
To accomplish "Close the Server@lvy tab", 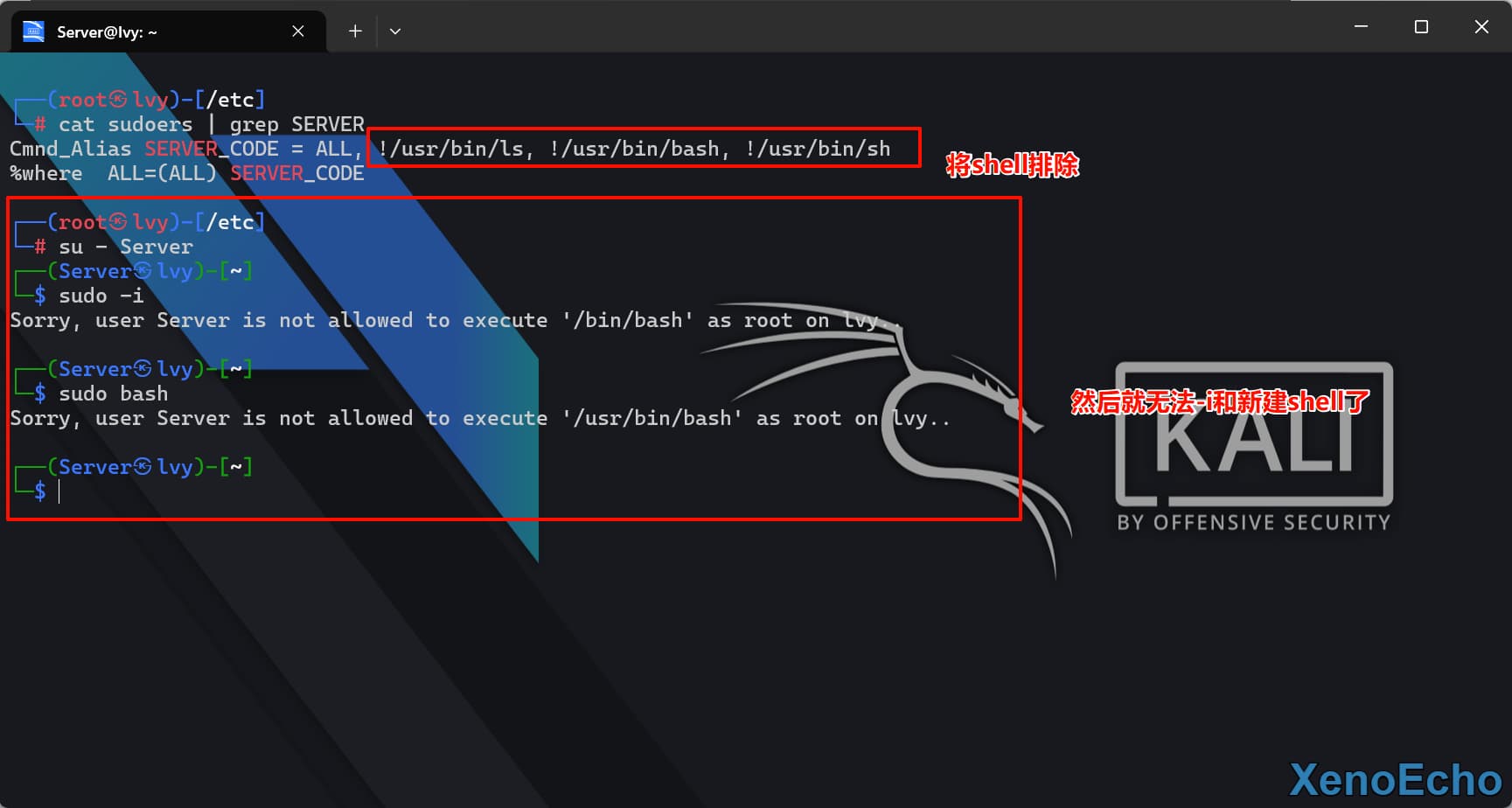I will (x=298, y=31).
